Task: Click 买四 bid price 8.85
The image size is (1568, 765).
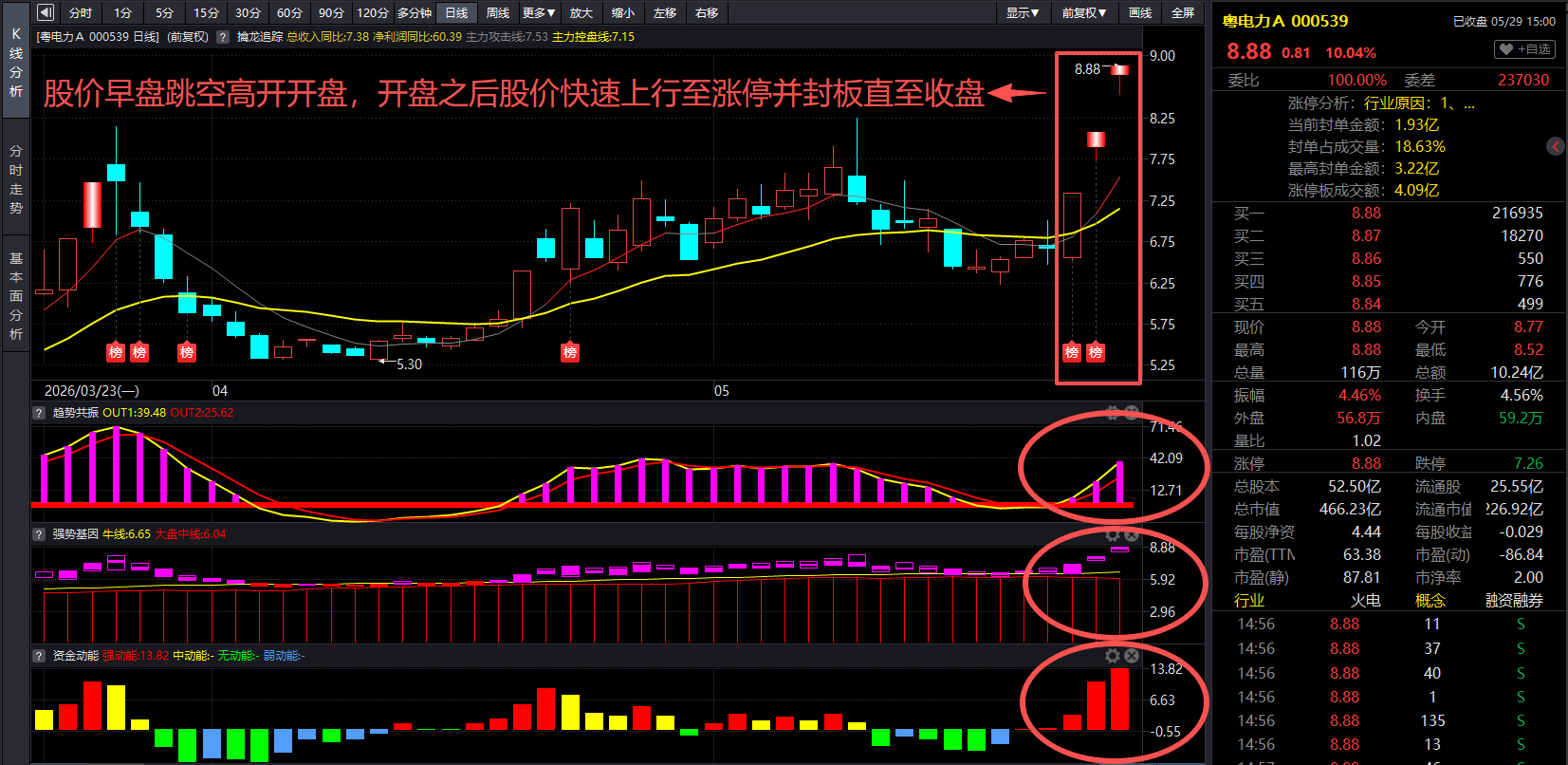Action: click(x=1366, y=281)
